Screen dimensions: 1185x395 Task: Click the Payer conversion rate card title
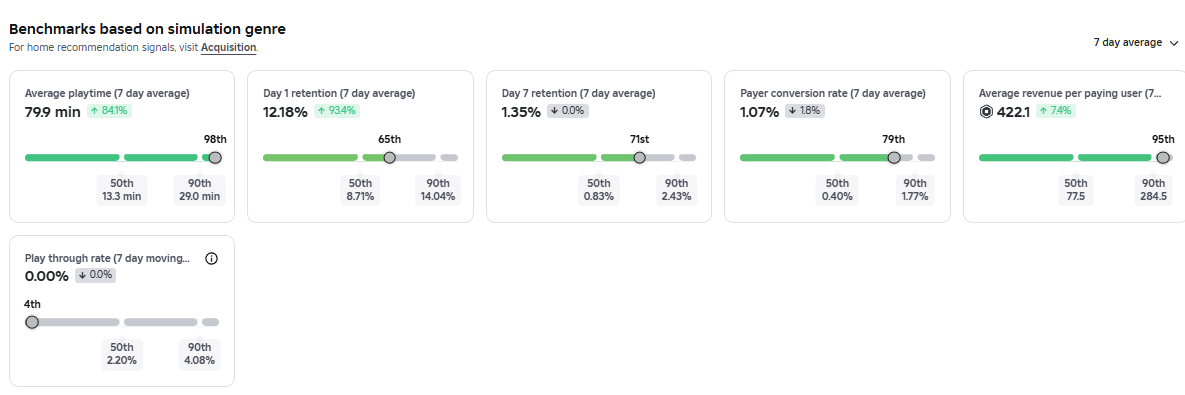pyautogui.click(x=833, y=94)
